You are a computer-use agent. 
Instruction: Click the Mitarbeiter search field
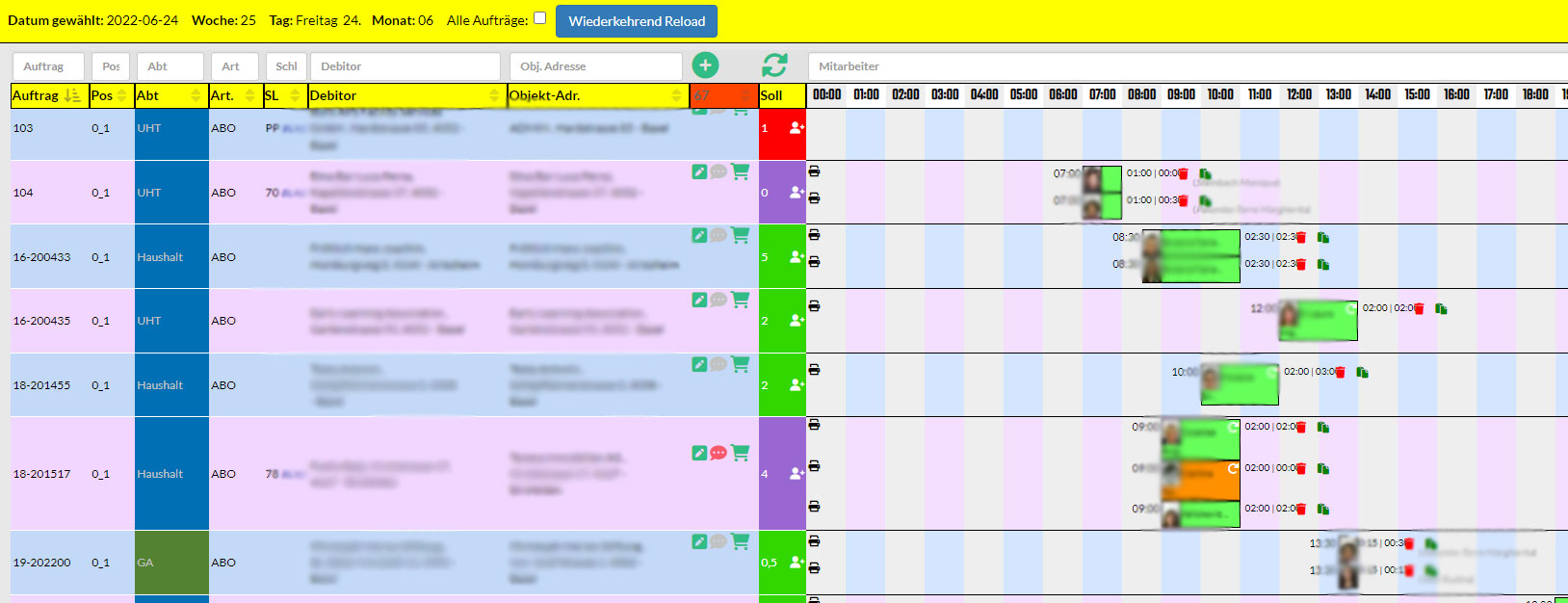(1185, 66)
